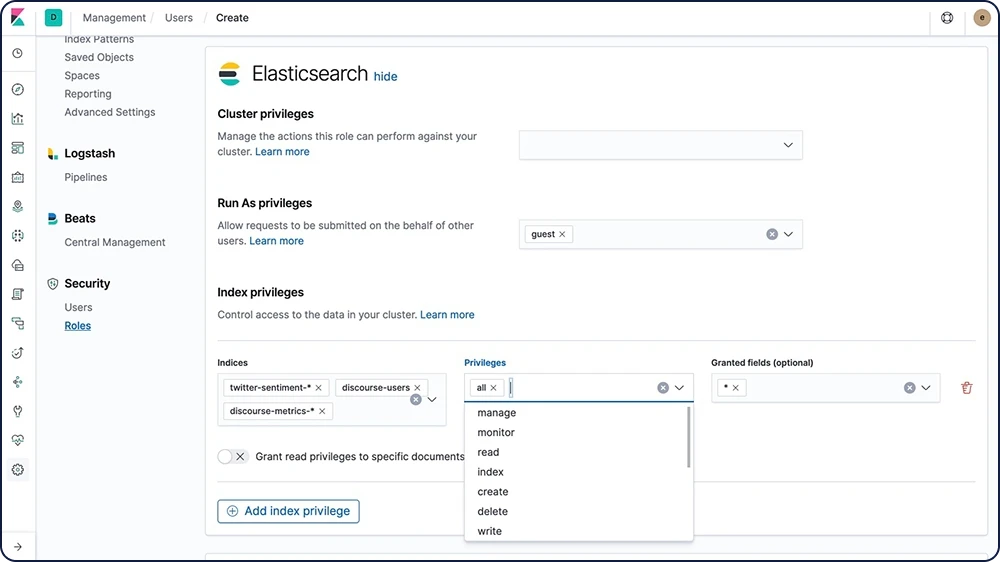The width and height of the screenshot is (1000, 562).
Task: Open Maps pin icon in sidebar
Action: pyautogui.click(x=18, y=206)
